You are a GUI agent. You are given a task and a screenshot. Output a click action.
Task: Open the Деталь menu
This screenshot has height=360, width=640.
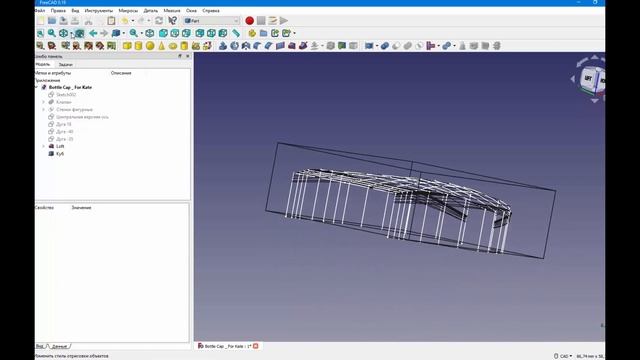[151, 11]
